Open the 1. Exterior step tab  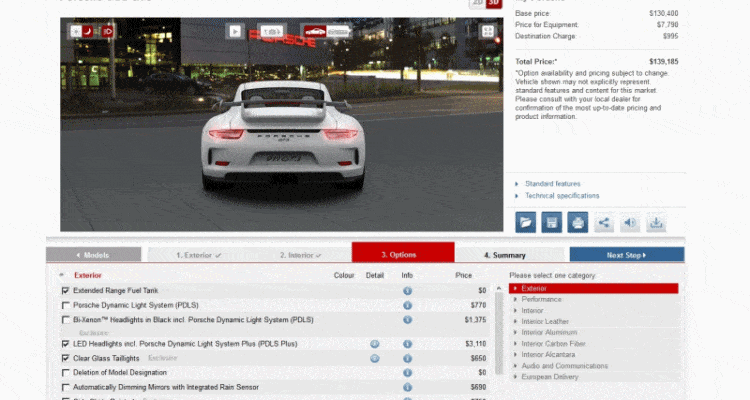coord(199,255)
